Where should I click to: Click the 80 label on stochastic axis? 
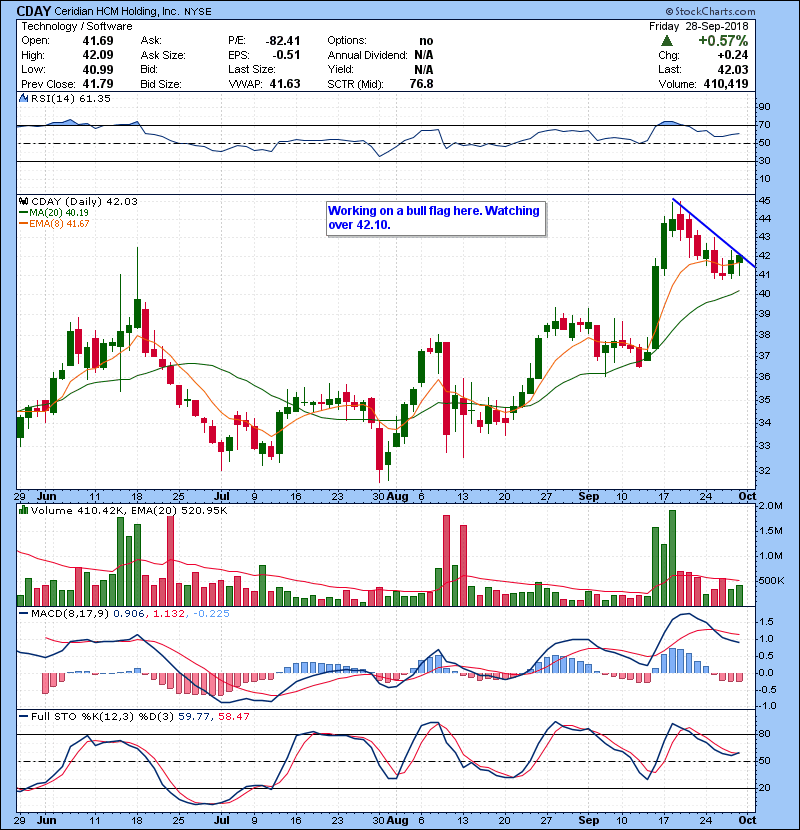pos(765,734)
